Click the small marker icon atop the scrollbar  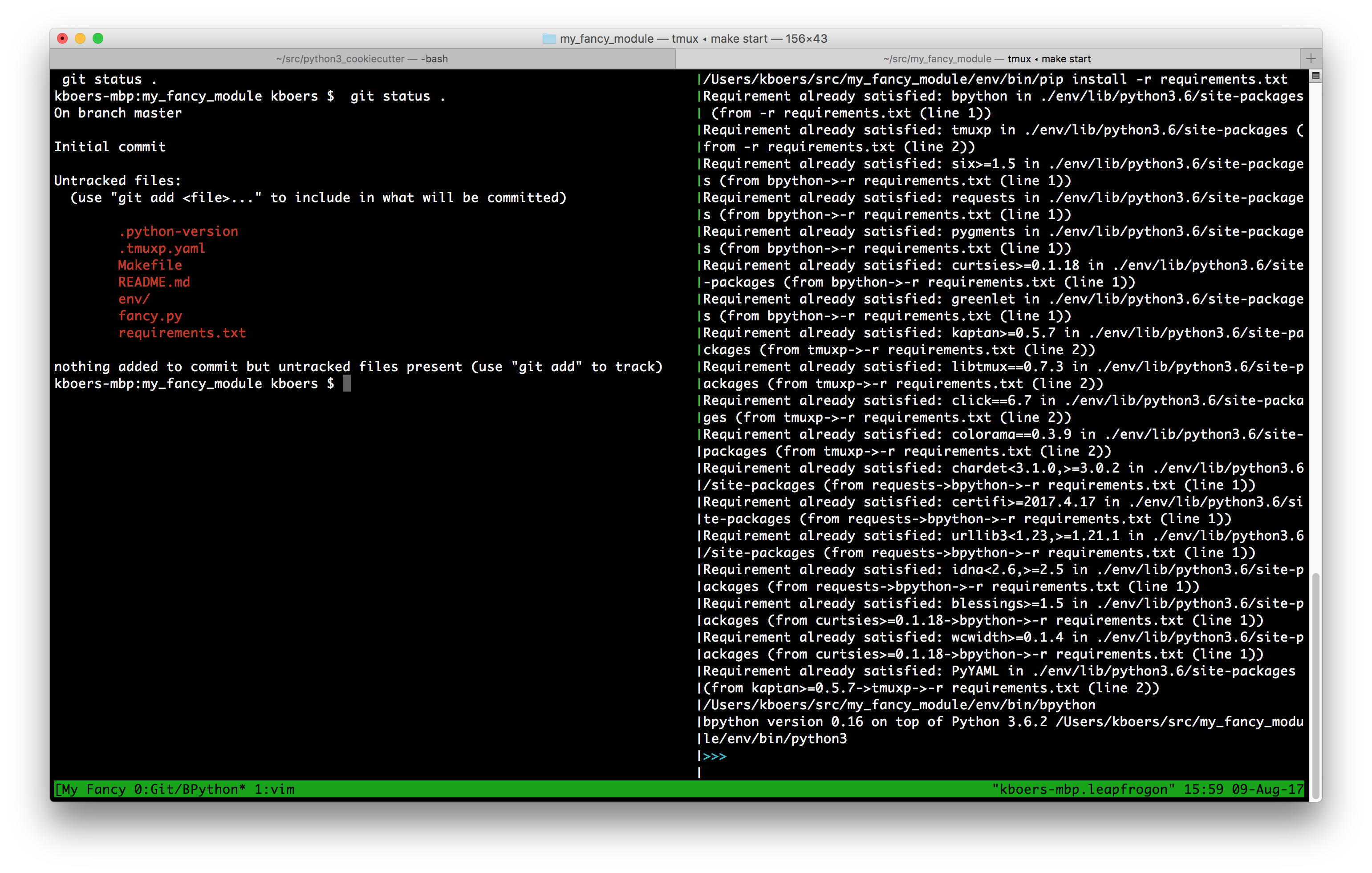[1315, 76]
